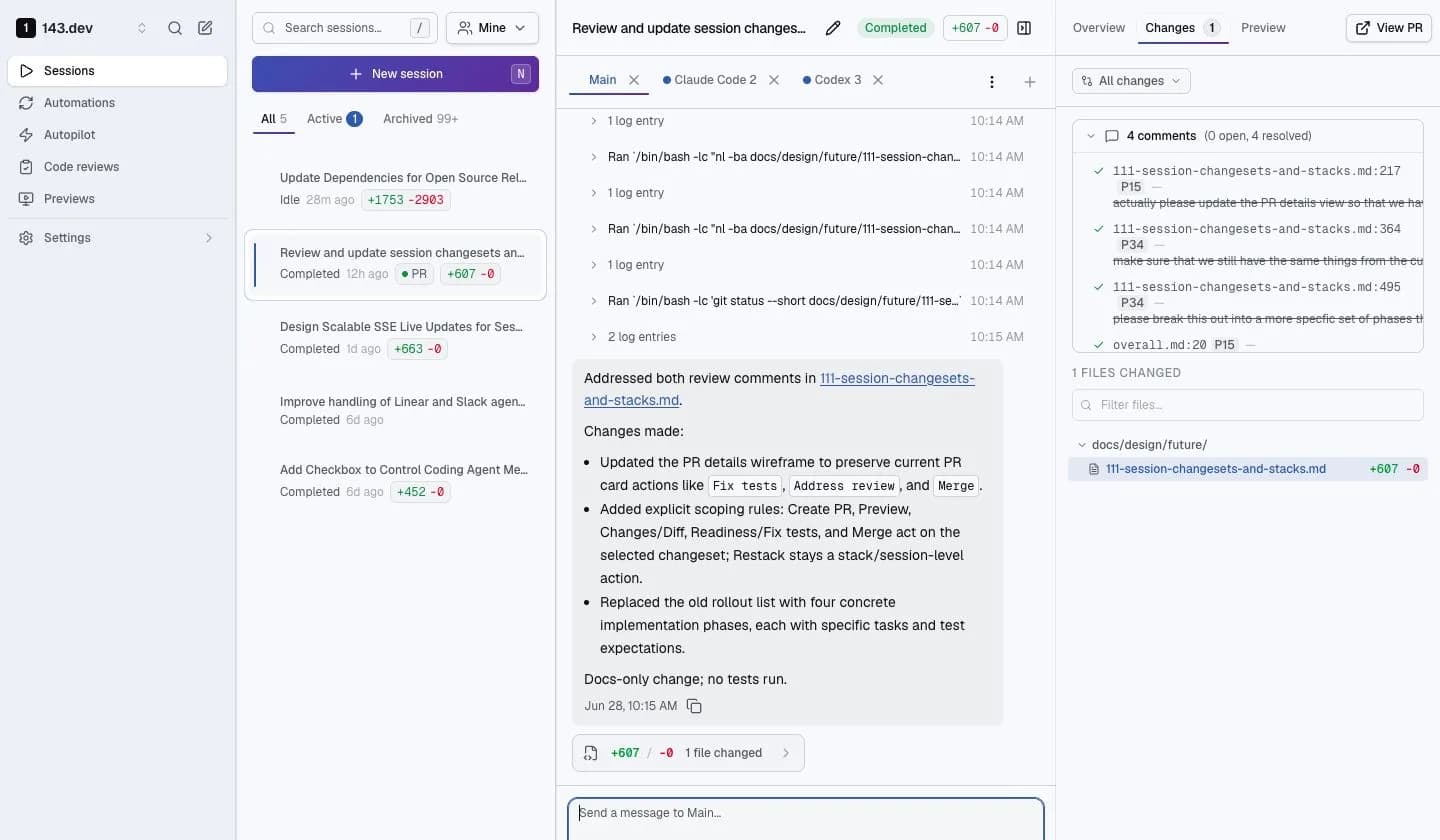Viewport: 1440px width, 840px height.
Task: Switch to the Claude Code 2 tab
Action: coord(709,80)
